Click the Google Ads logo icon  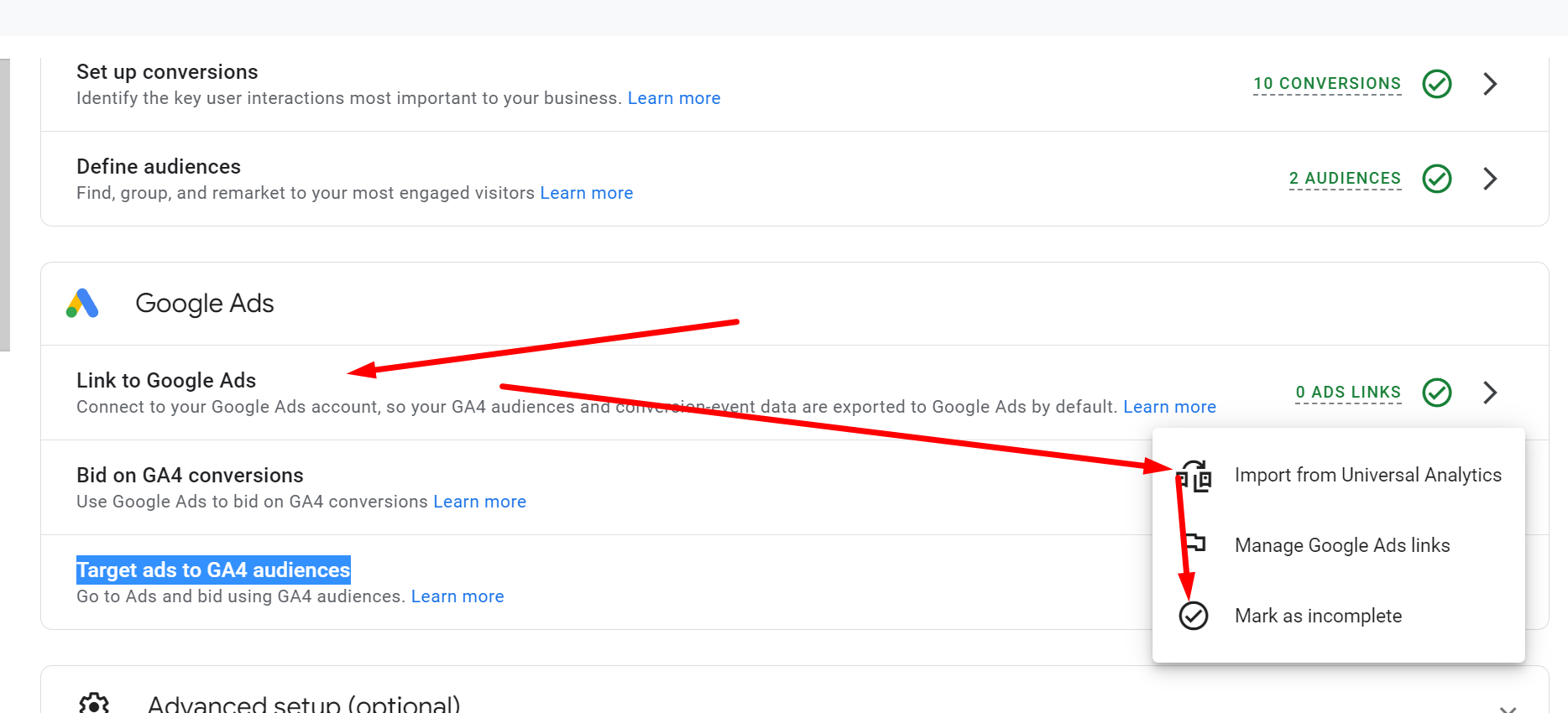point(82,304)
